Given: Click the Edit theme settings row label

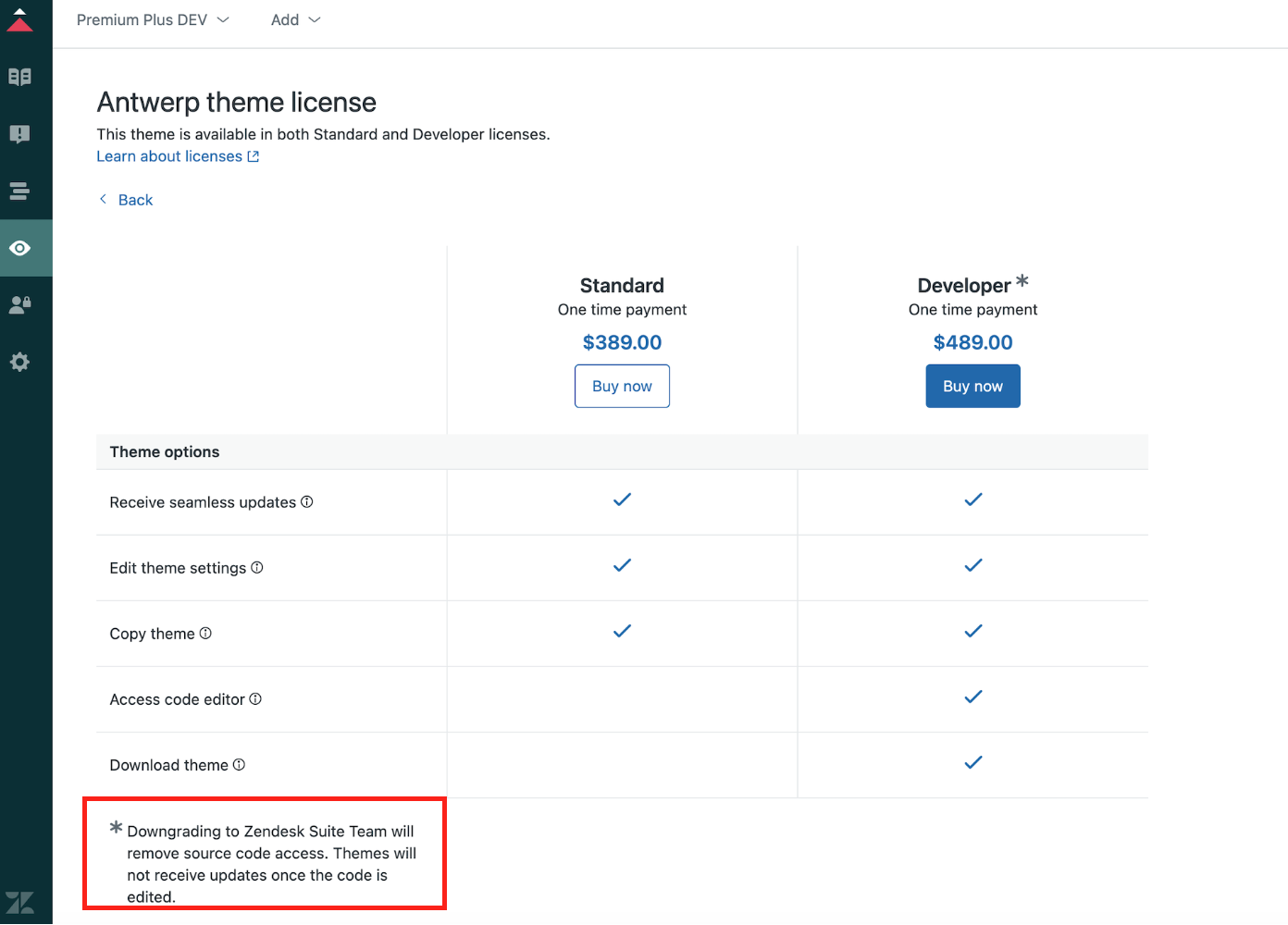Looking at the screenshot, I should [x=178, y=568].
